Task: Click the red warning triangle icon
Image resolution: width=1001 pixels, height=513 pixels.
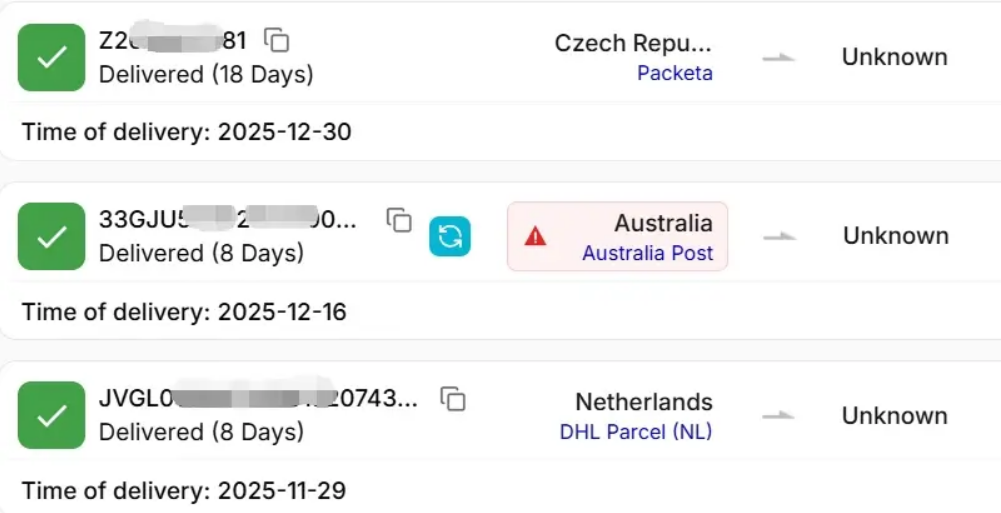Action: 536,236
